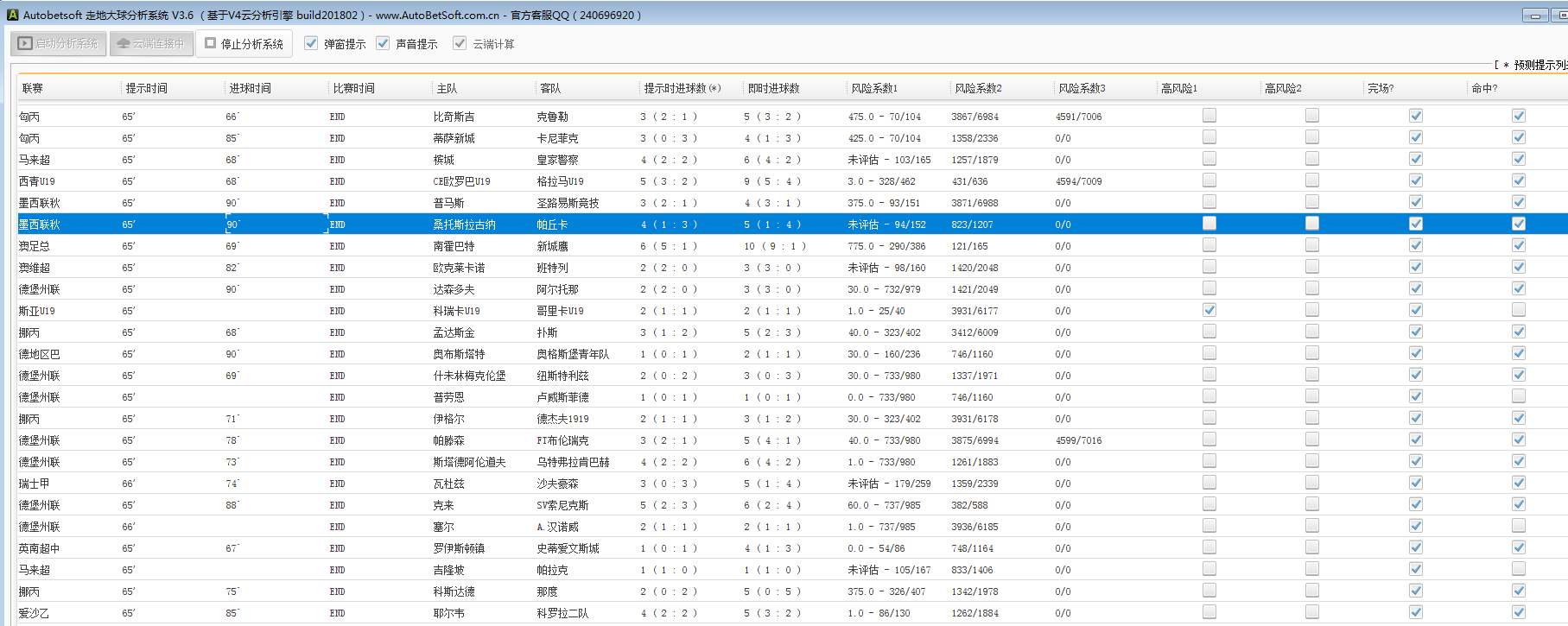
Task: Toggle the 云端计算 cloud computing checkbox
Action: click(x=460, y=43)
